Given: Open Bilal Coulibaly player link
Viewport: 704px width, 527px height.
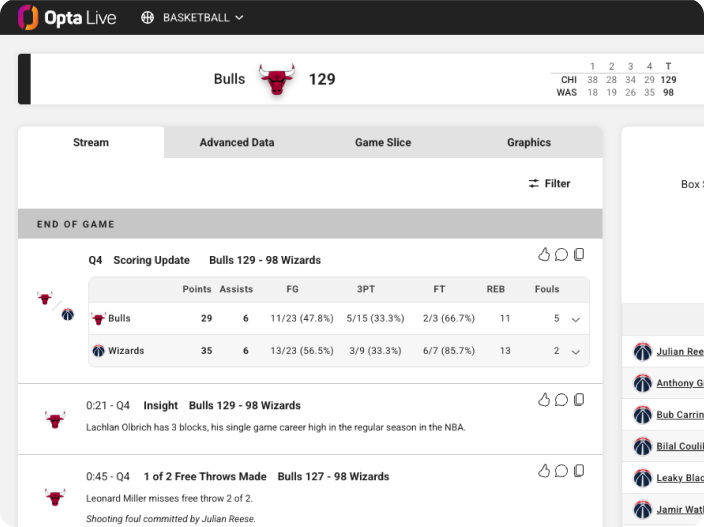Looking at the screenshot, I should pos(680,446).
